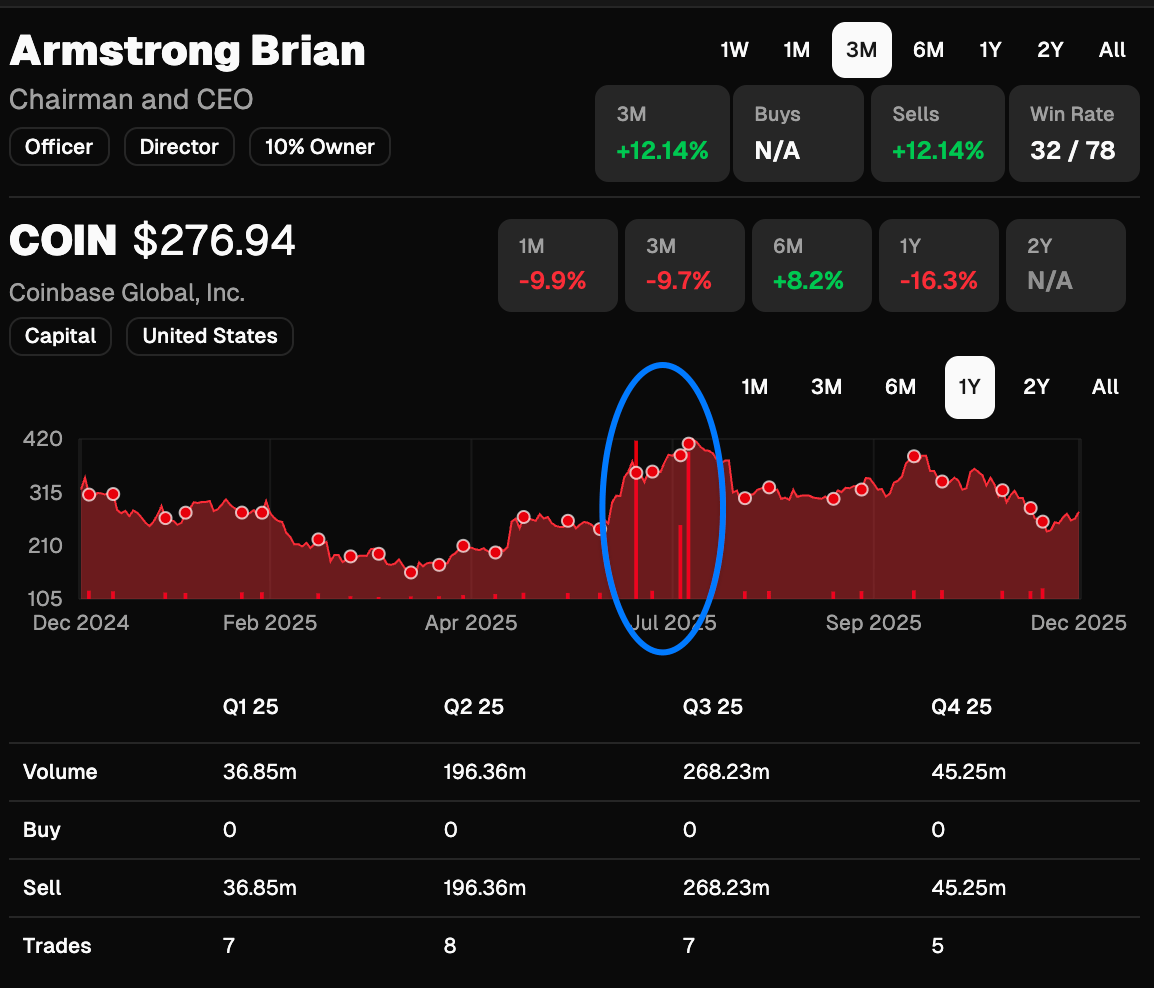The width and height of the screenshot is (1154, 988).
Task: Click the Director role tag
Action: tap(179, 147)
